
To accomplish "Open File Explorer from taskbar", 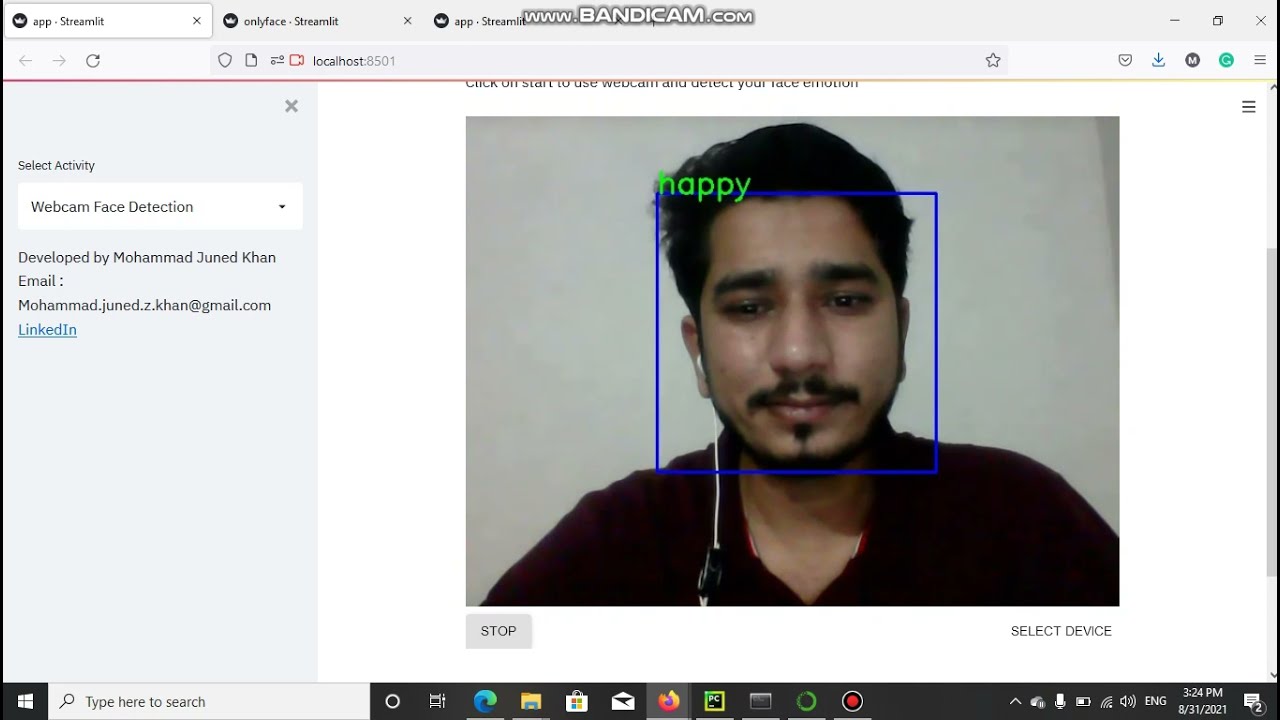I will (x=531, y=701).
